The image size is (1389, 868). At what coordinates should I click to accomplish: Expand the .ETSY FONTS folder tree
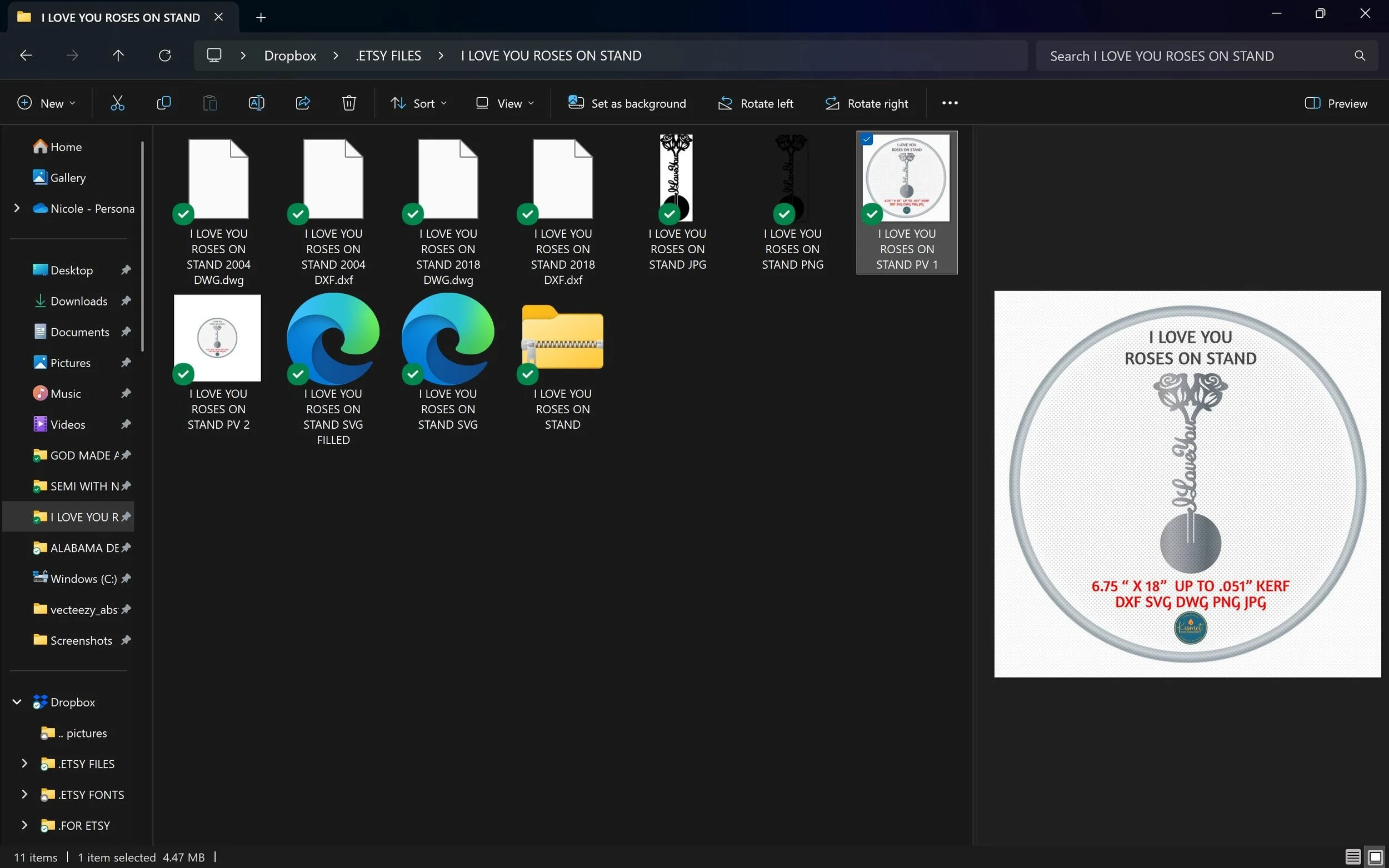(x=24, y=795)
